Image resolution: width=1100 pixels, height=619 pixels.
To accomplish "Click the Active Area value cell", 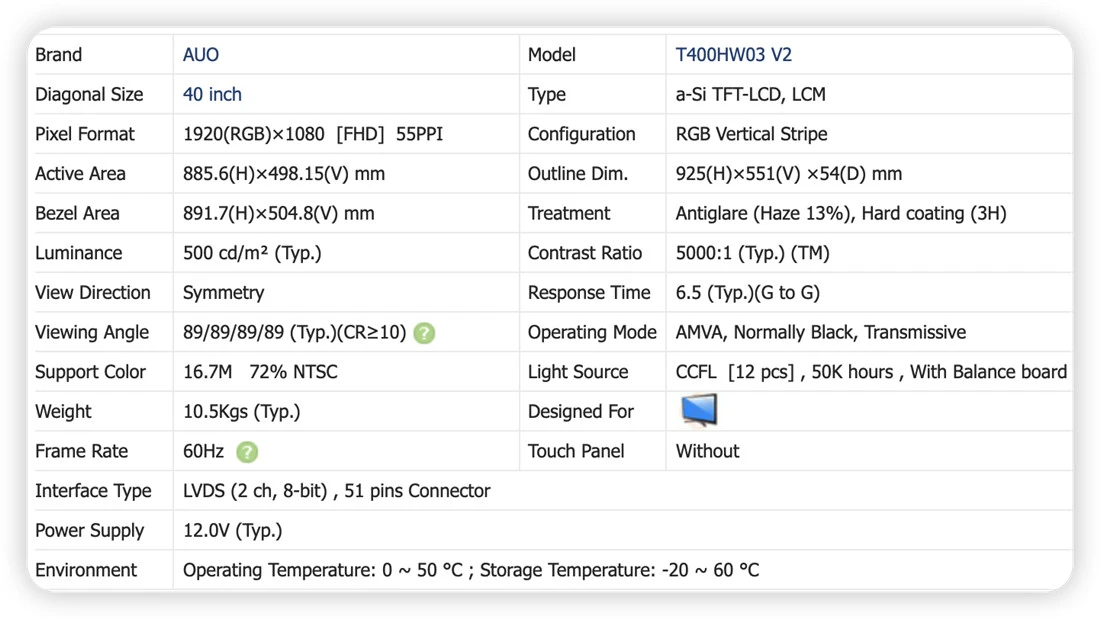I will [x=346, y=173].
